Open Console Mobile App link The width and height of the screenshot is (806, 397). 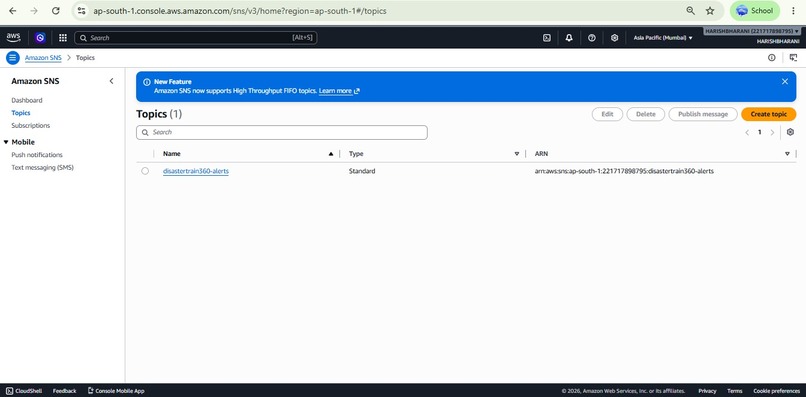pos(116,391)
